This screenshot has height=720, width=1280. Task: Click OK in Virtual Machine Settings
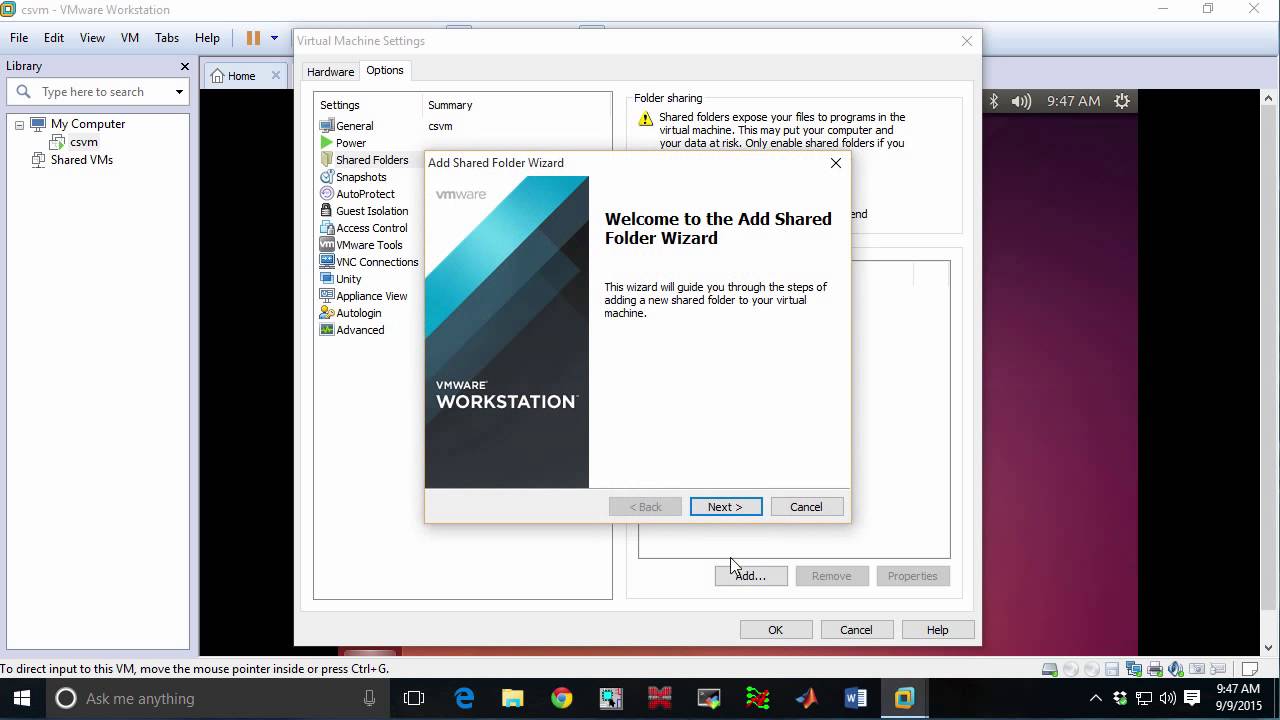click(776, 630)
